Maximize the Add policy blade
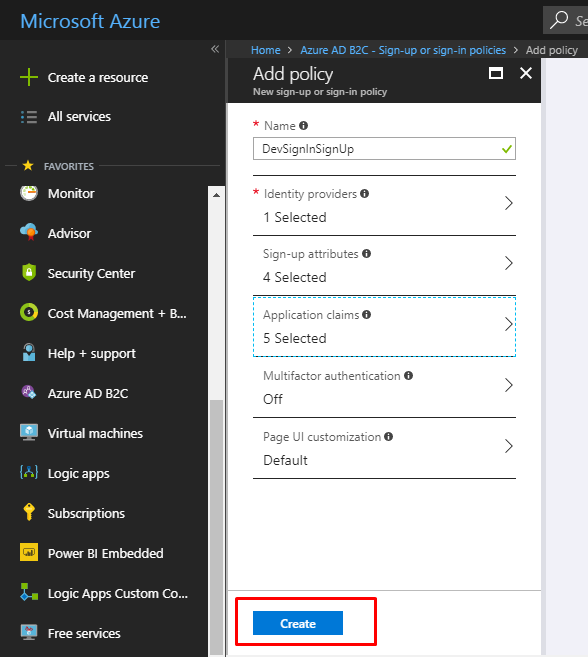The width and height of the screenshot is (588, 657). click(x=496, y=73)
